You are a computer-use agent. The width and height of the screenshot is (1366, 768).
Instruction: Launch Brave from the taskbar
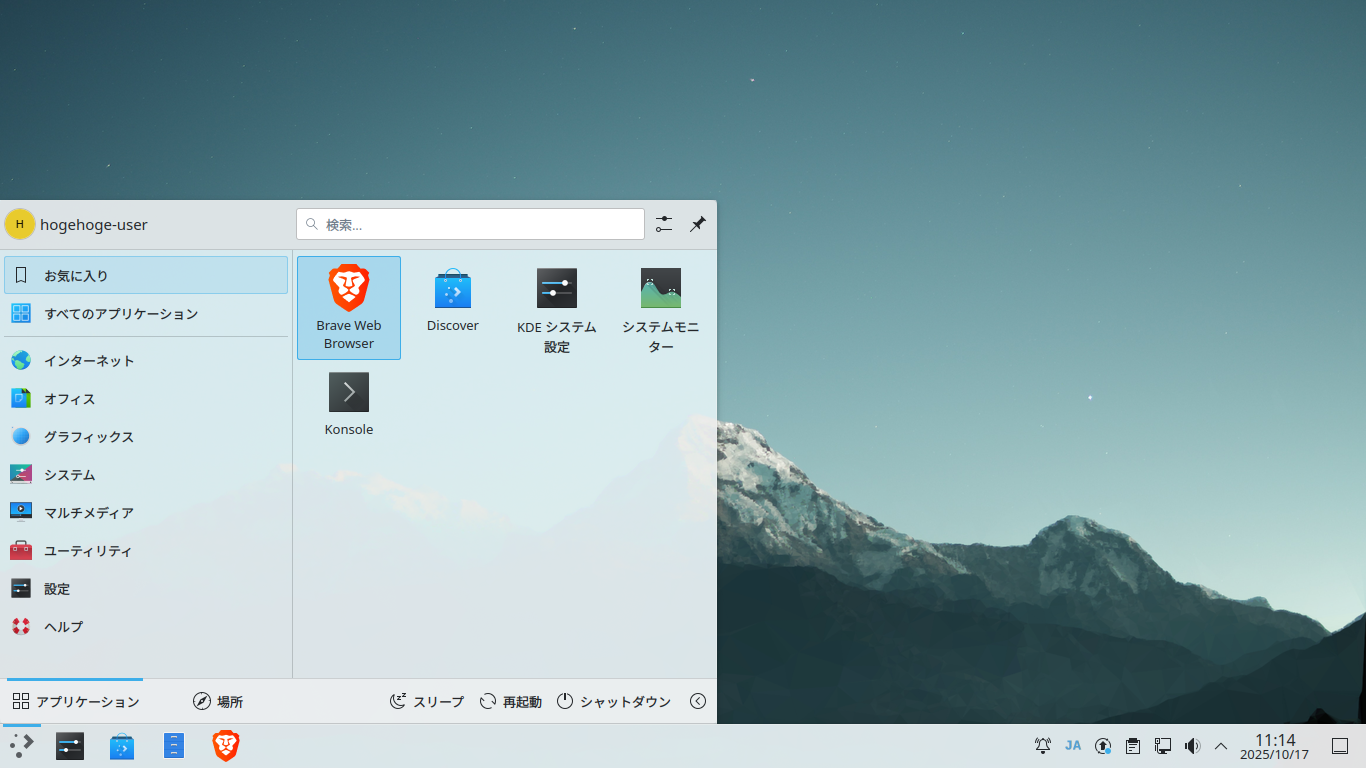[x=226, y=746]
